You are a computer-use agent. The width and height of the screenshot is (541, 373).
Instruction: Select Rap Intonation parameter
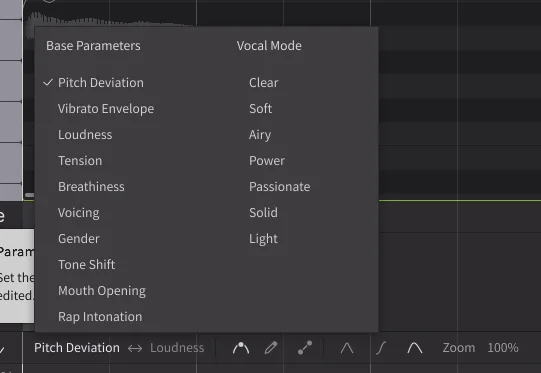click(x=100, y=317)
